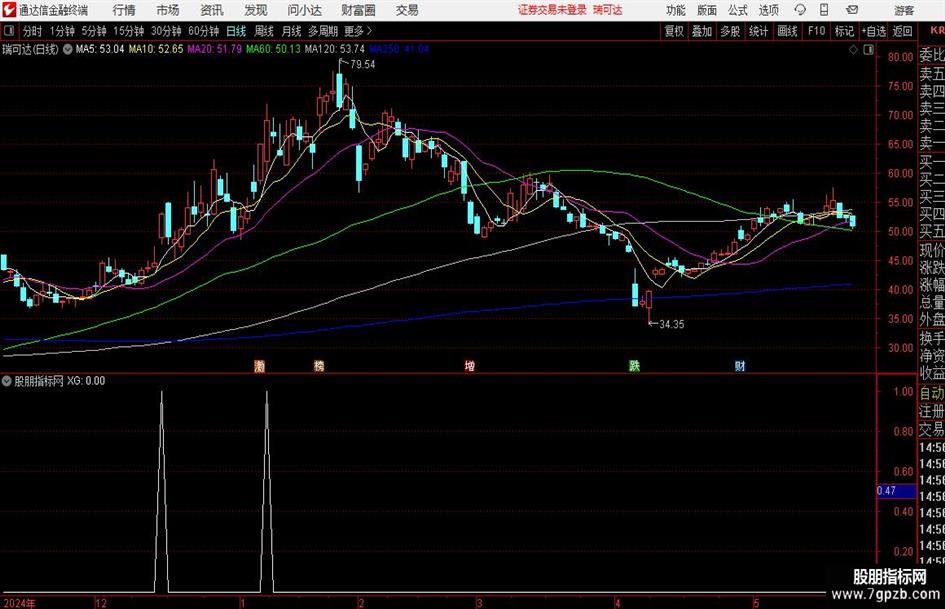Screen dimensions: 945x609
Task: Click the MA5: 53.04 indicator label
Action: click(100, 49)
